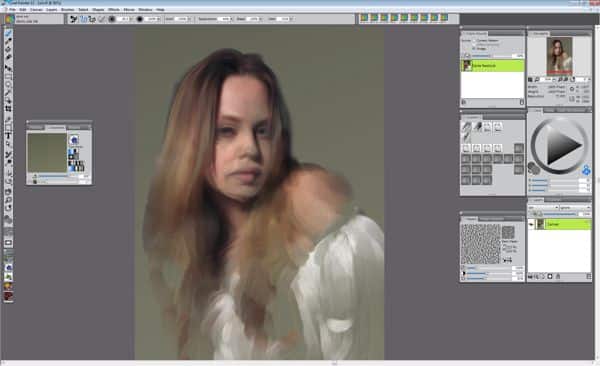Click the first icon in the custom palette bar
This screenshot has width=600, height=366.
(x=364, y=18)
